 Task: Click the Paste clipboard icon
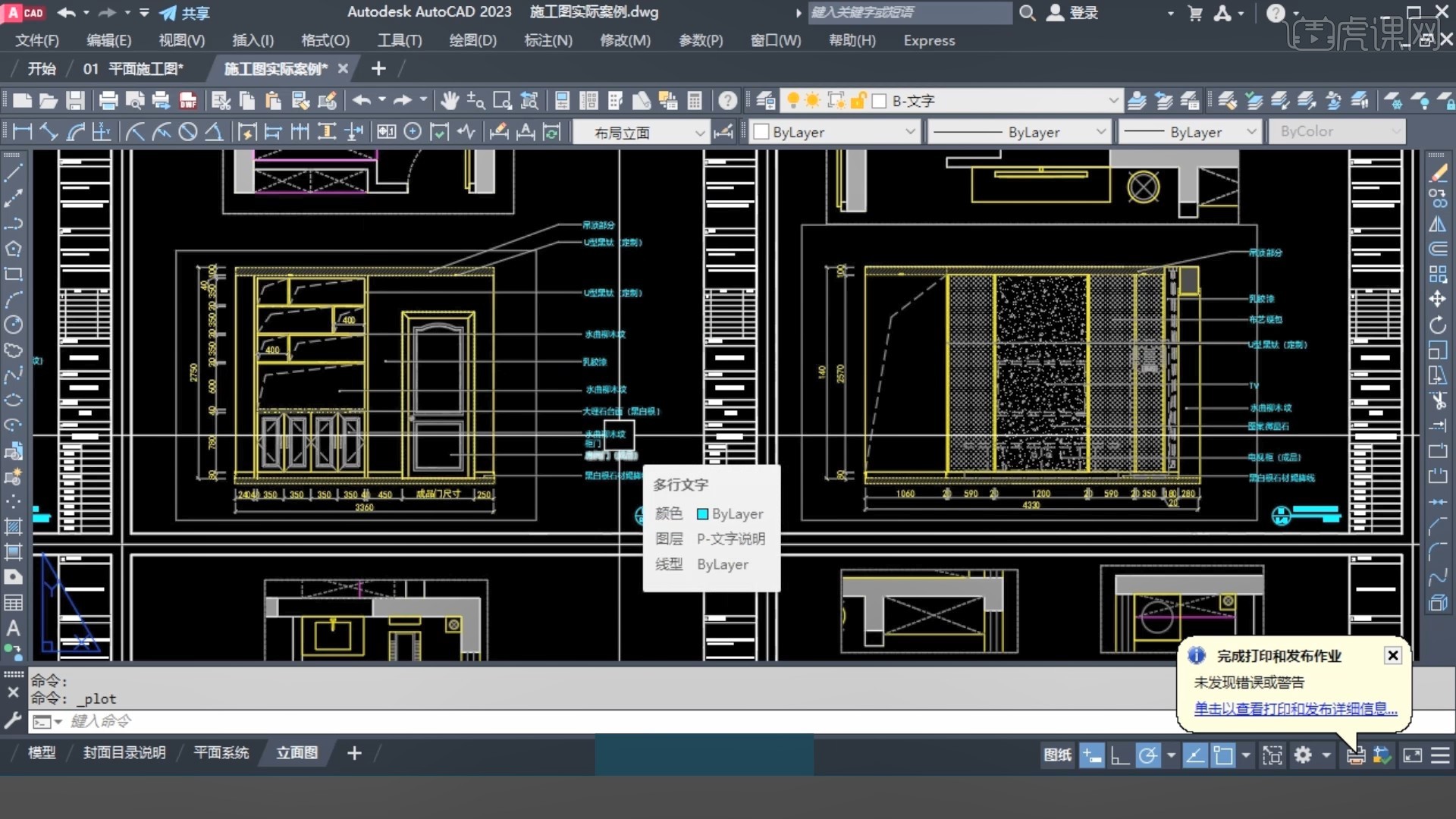coord(273,100)
